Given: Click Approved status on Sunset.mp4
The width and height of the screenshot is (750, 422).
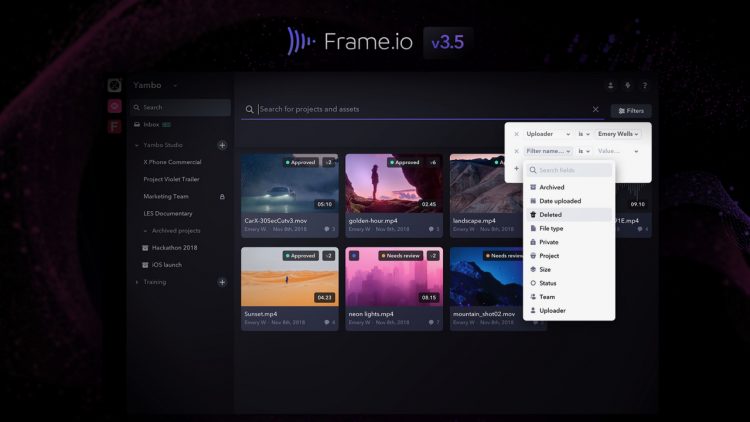Looking at the screenshot, I should (x=300, y=256).
